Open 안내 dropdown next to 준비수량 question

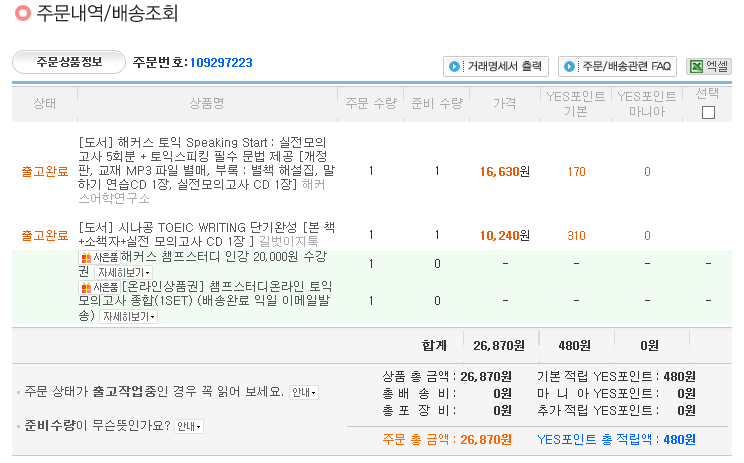pos(189,426)
